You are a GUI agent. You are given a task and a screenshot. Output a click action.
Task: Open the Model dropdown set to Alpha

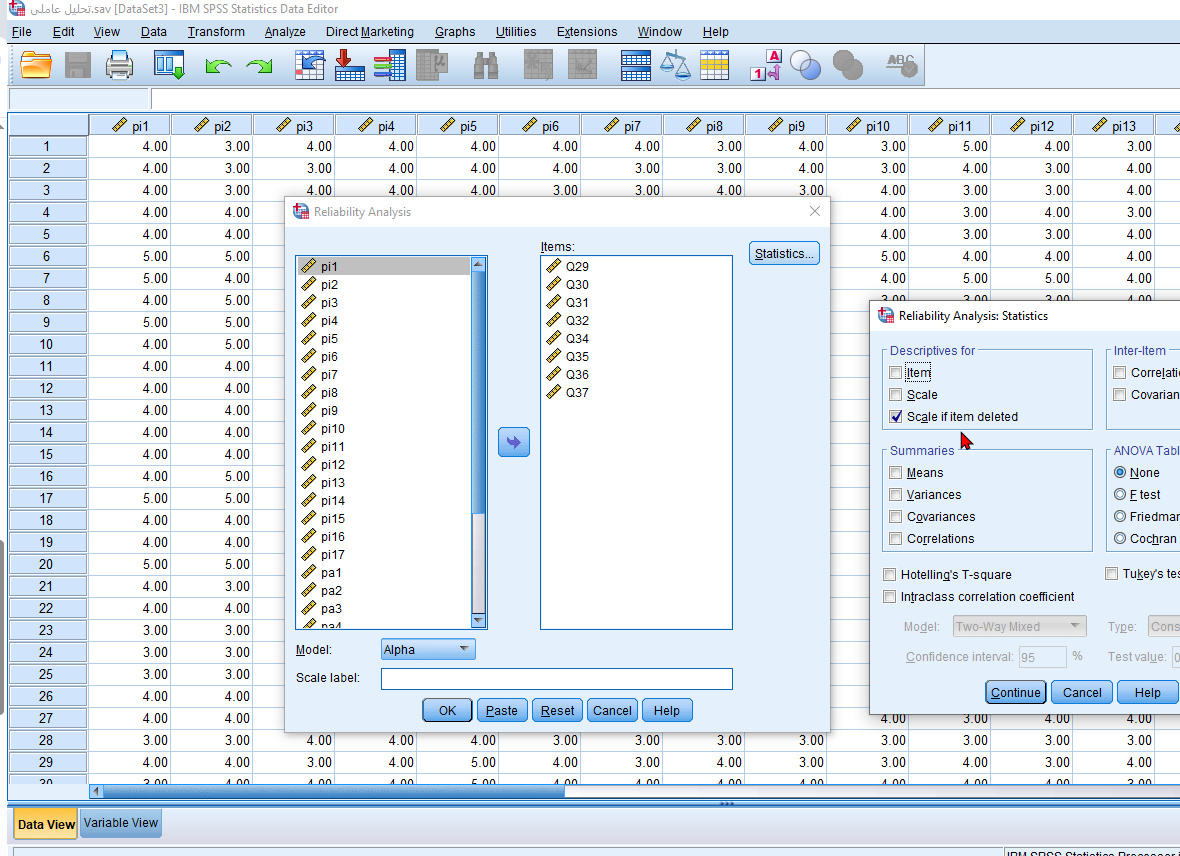click(x=428, y=650)
